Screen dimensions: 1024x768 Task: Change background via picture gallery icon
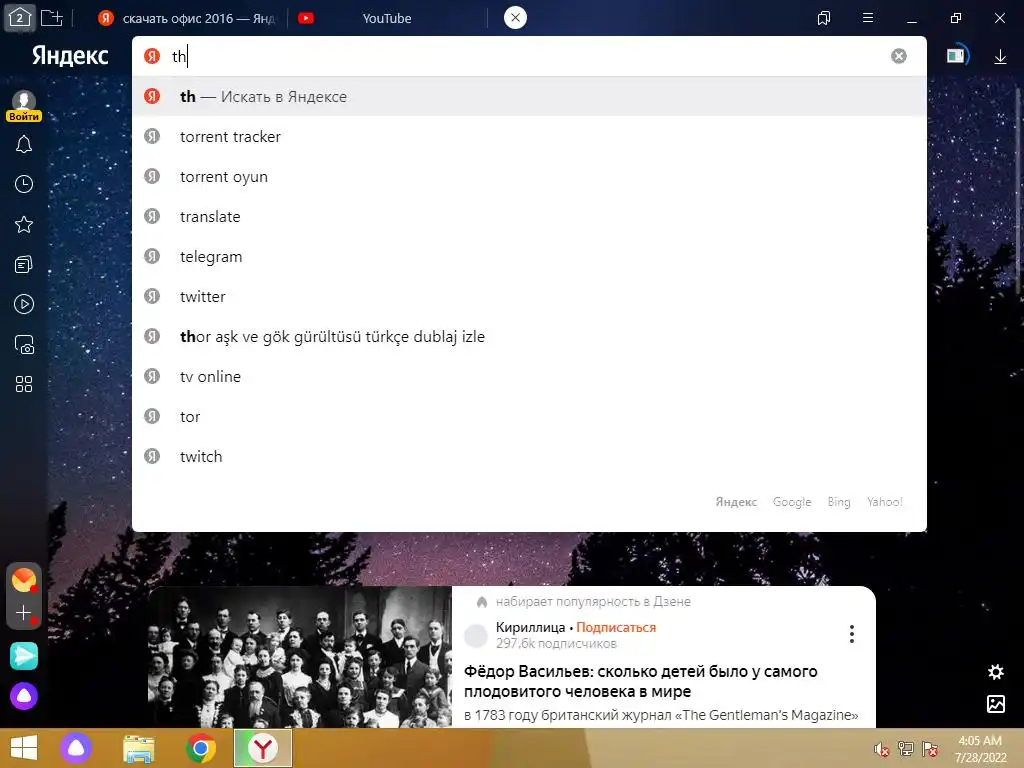point(996,704)
